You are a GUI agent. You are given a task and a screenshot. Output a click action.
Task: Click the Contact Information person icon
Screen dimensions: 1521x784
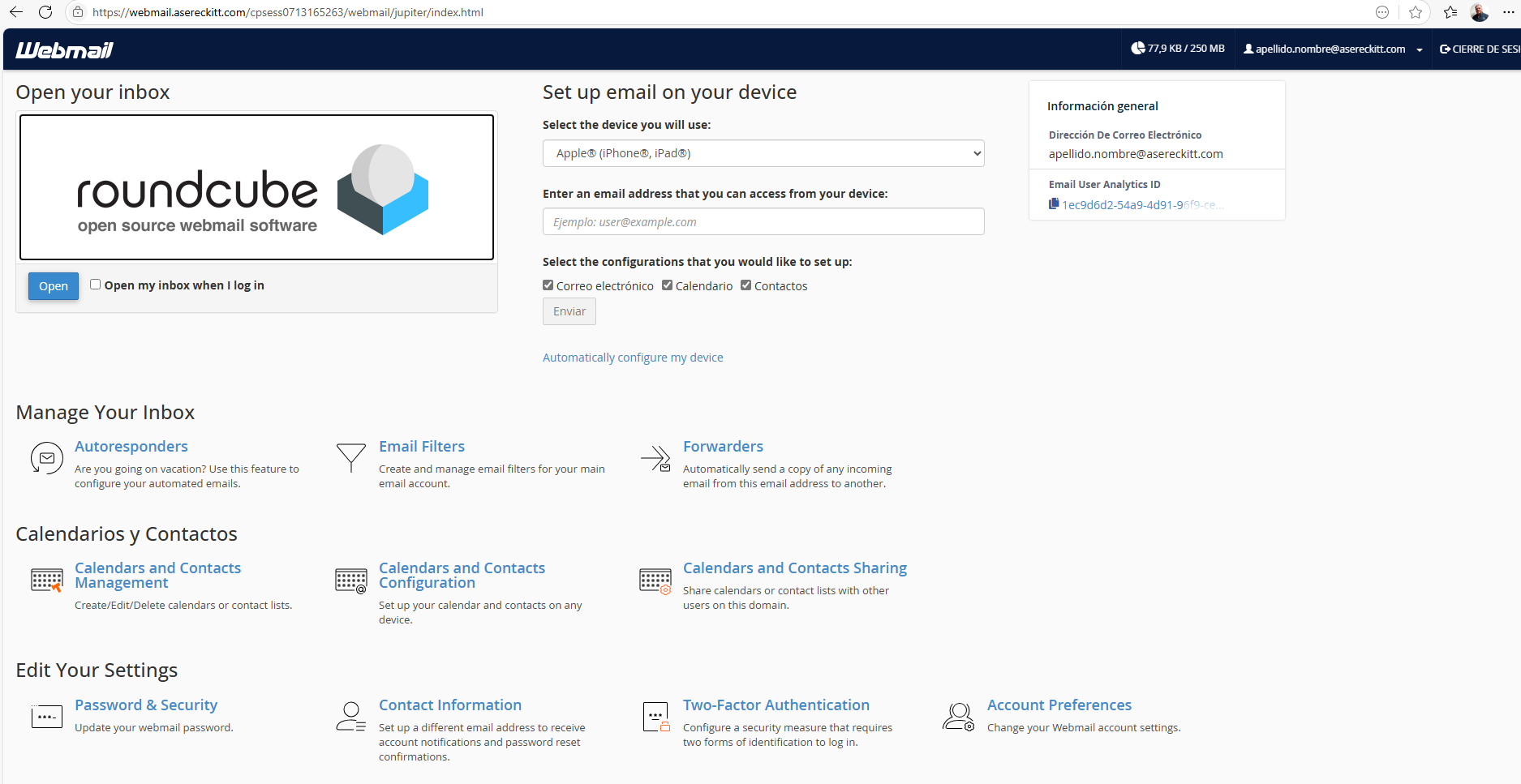(350, 717)
